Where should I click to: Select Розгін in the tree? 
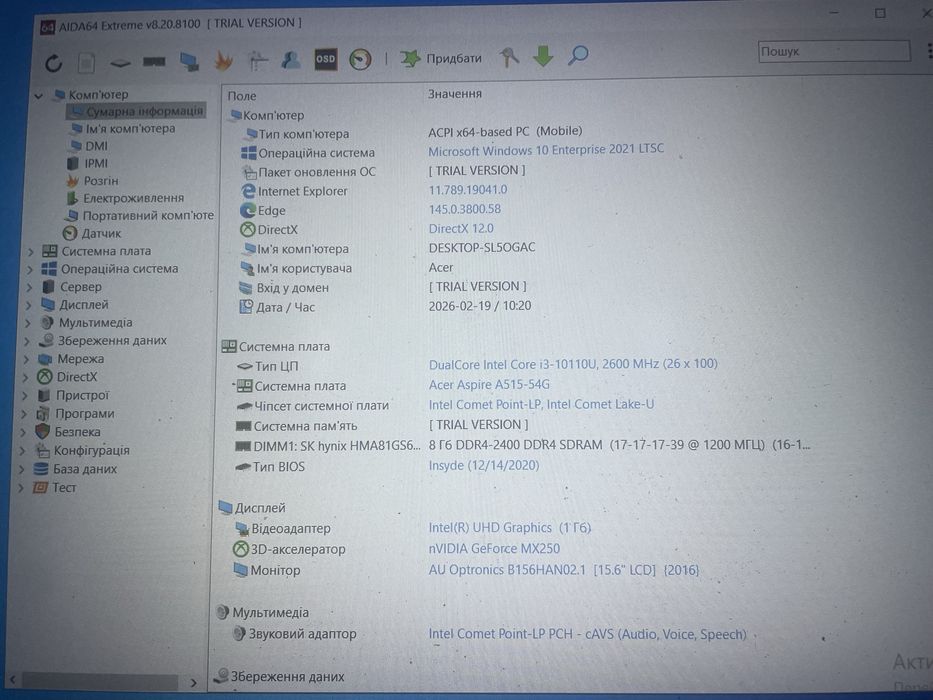click(x=93, y=180)
